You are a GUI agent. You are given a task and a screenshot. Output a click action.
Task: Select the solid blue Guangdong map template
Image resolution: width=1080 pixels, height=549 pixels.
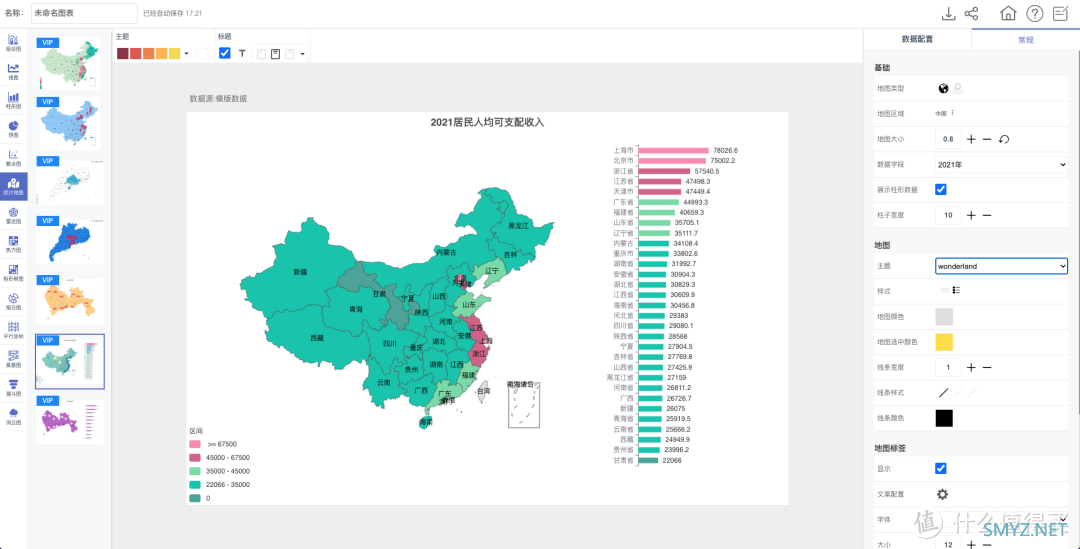click(x=70, y=241)
